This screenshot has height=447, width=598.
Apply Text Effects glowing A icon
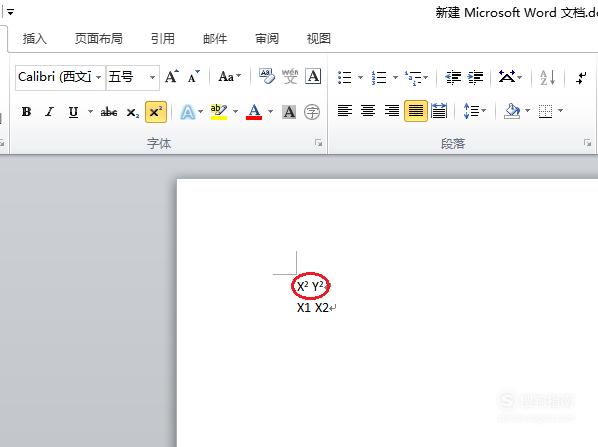pos(188,112)
